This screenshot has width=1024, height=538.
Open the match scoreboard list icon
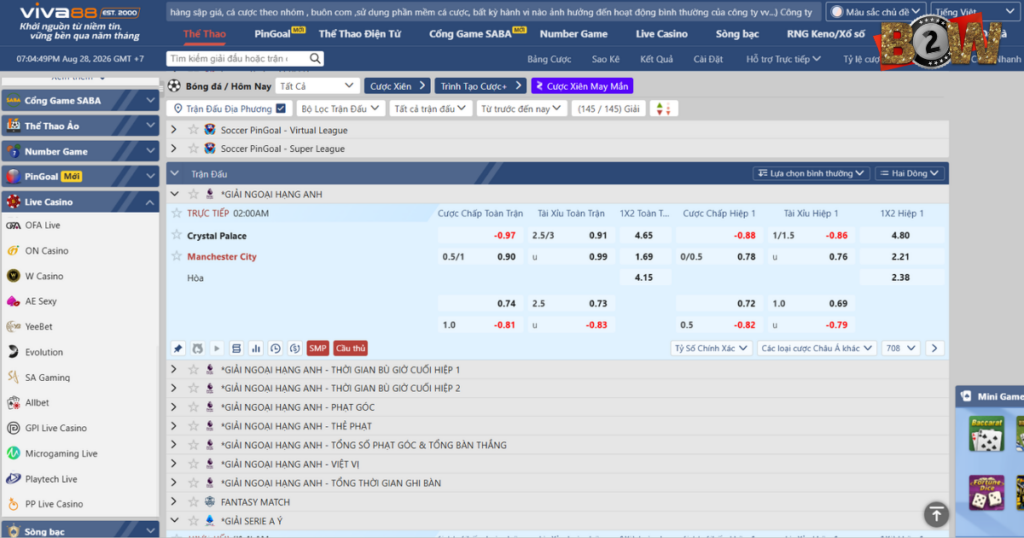[x=236, y=349]
